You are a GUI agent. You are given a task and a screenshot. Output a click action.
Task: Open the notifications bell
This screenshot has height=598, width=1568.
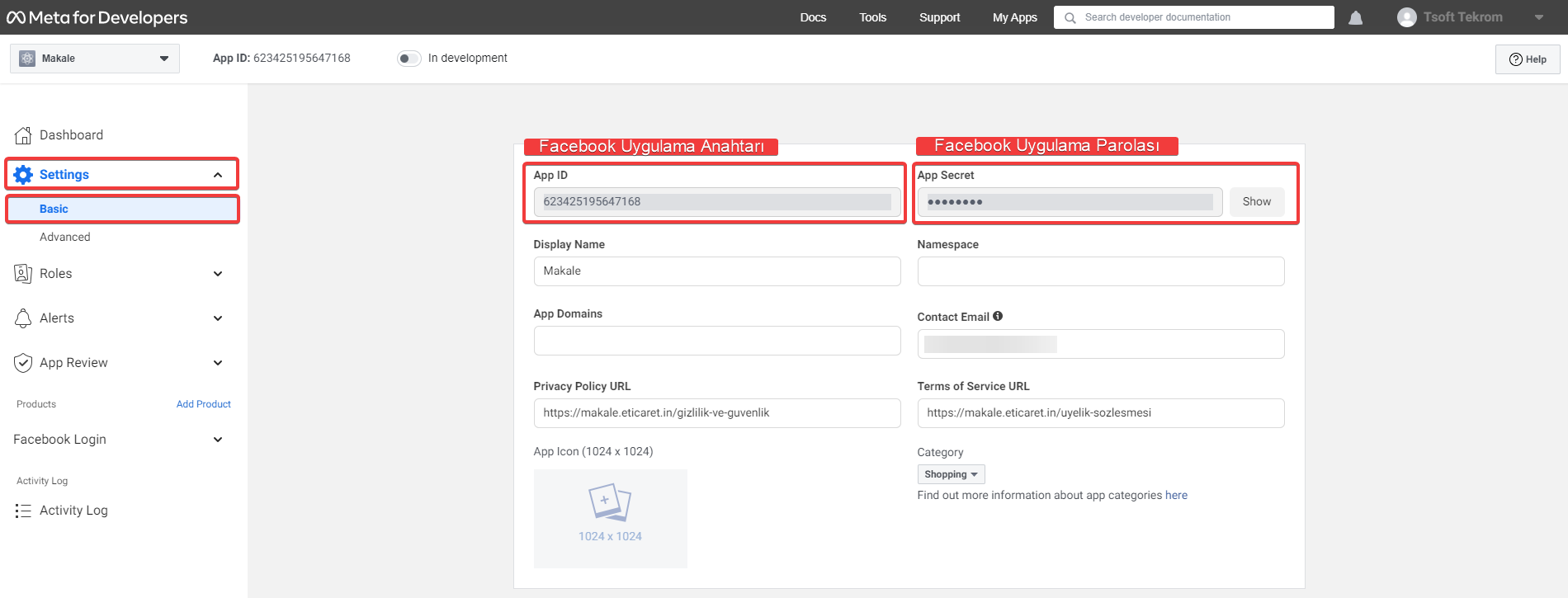pos(1355,17)
